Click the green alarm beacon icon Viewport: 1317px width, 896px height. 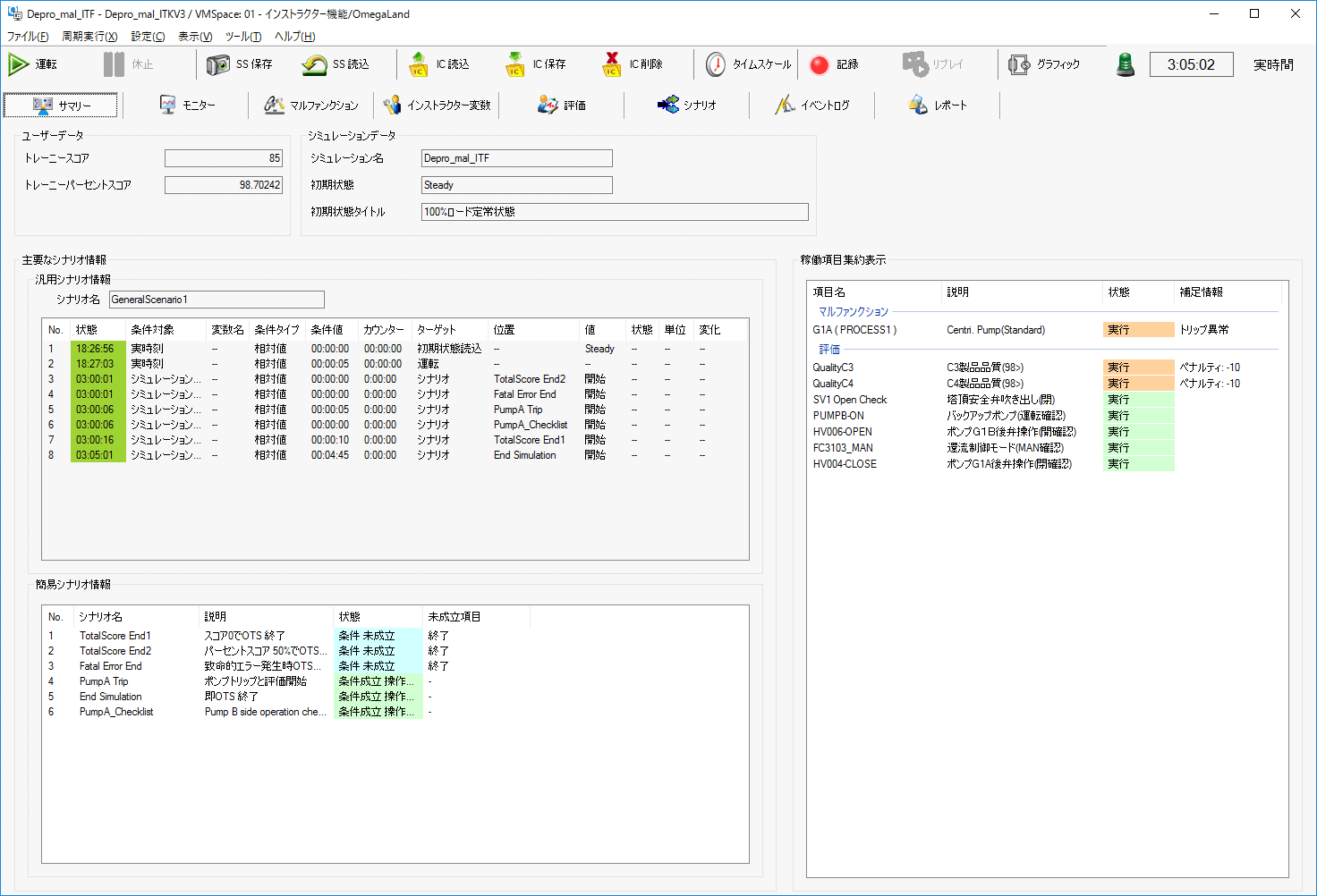pos(1126,64)
